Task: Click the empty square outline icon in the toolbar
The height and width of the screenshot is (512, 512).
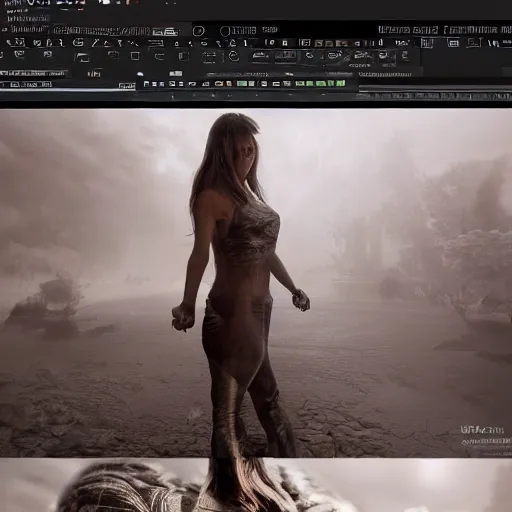Action: point(135,56)
